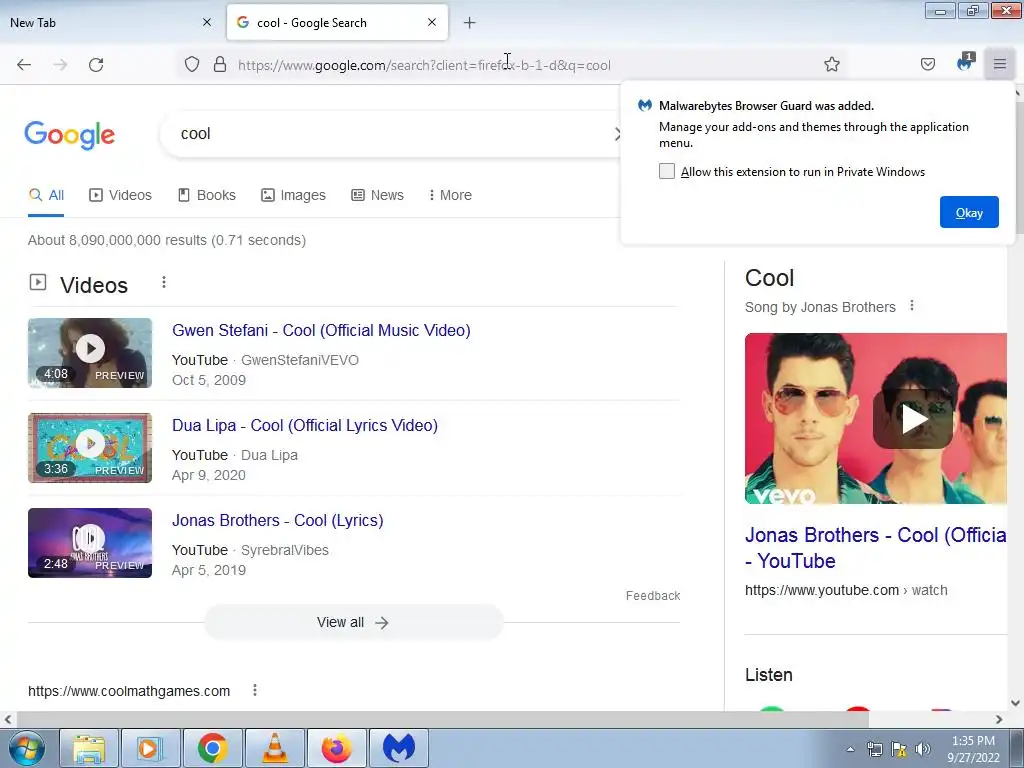This screenshot has height=768, width=1024.
Task: Click horizontal scrollbar left arrow
Action: tap(8, 719)
